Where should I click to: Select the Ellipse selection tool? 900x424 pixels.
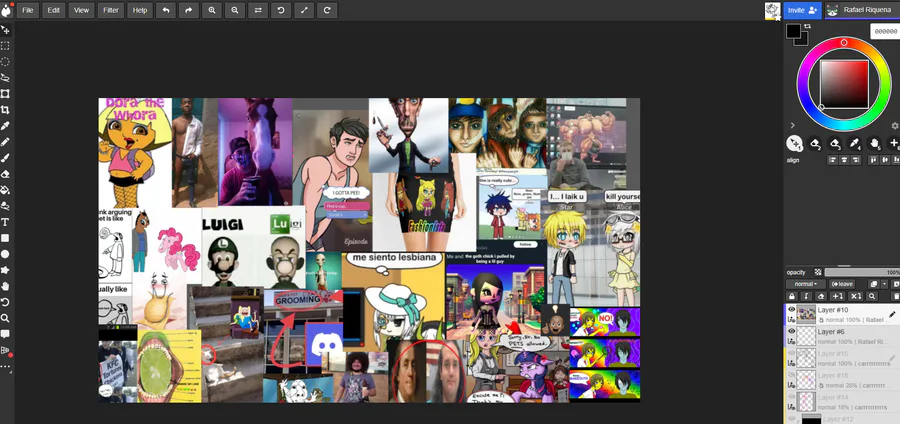tap(5, 62)
